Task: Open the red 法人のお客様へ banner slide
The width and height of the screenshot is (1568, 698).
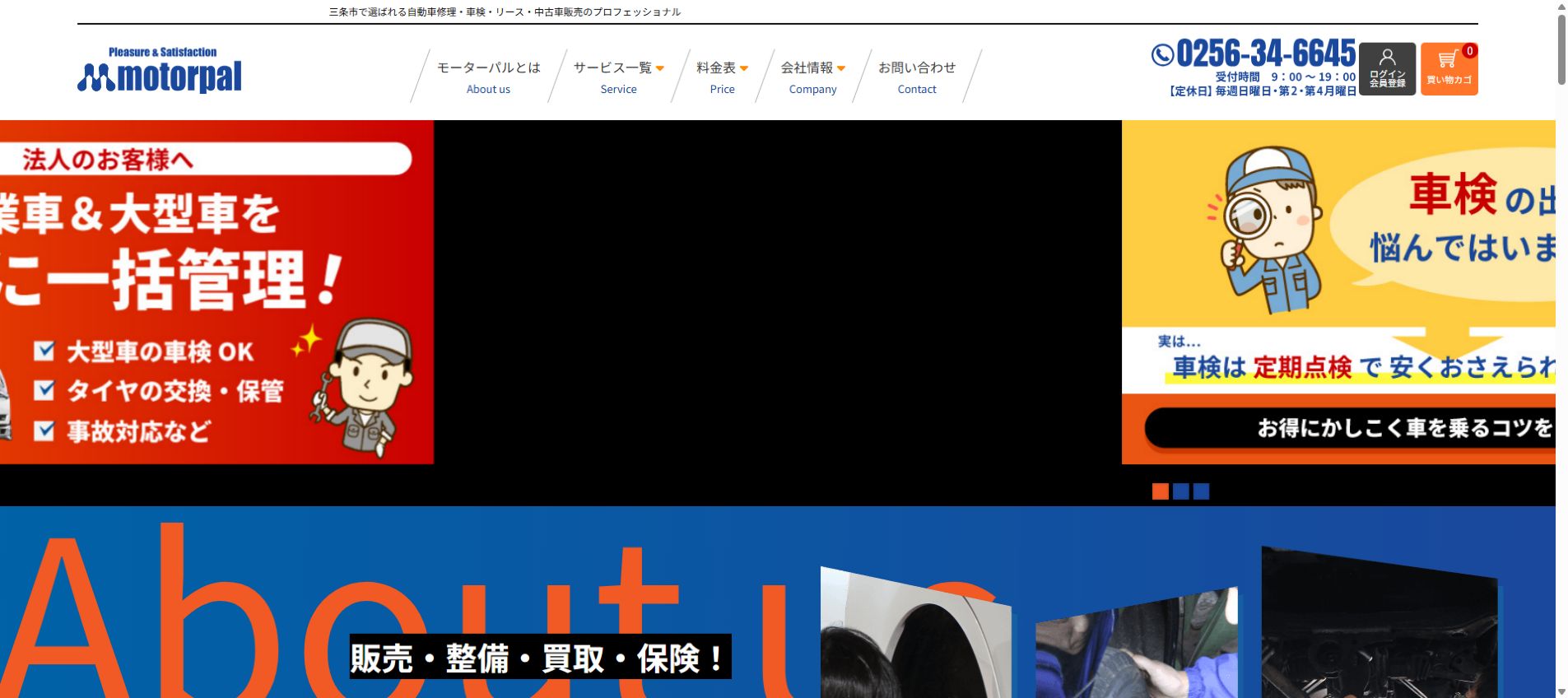Action: point(216,292)
